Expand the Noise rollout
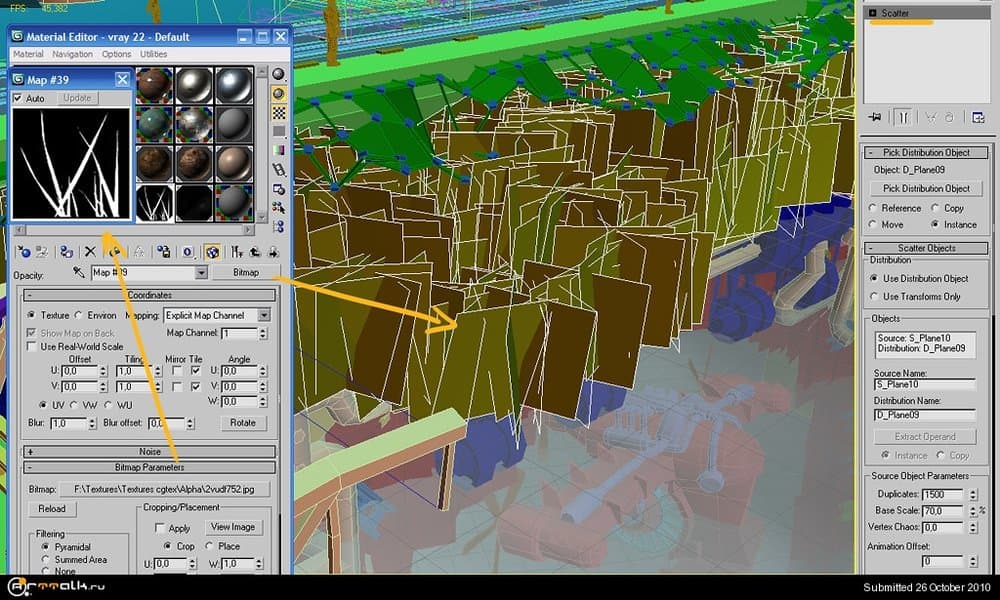Image resolution: width=1000 pixels, height=600 pixels. tap(150, 452)
